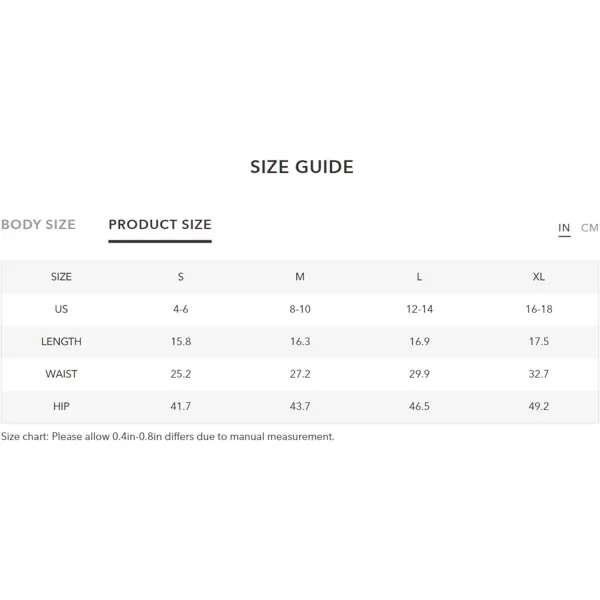
Task: Switch to the BODY SIZE tab
Action: pyautogui.click(x=38, y=224)
